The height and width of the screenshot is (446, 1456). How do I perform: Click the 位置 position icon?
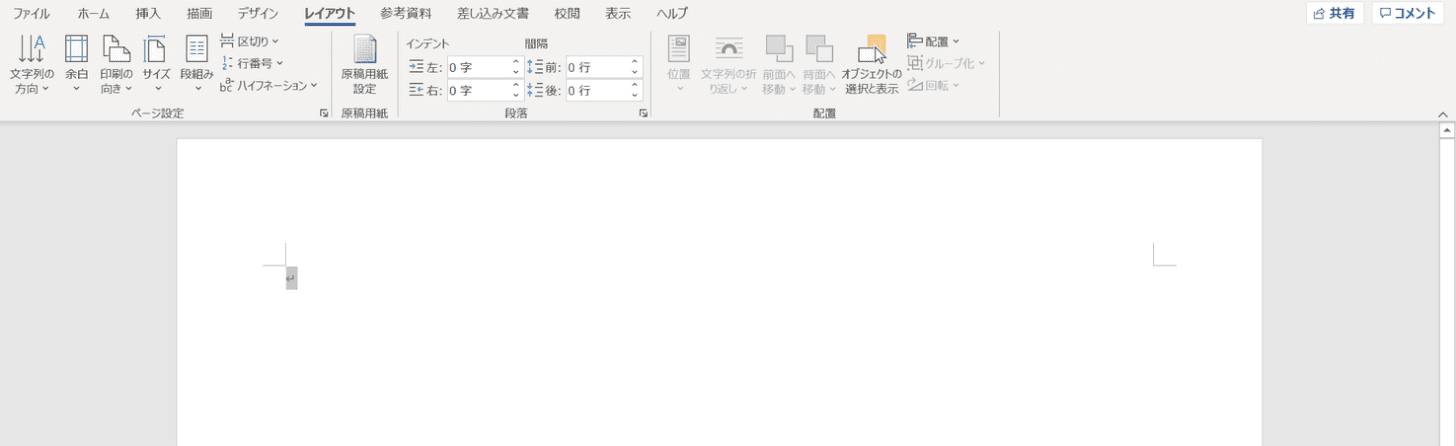[x=679, y=49]
